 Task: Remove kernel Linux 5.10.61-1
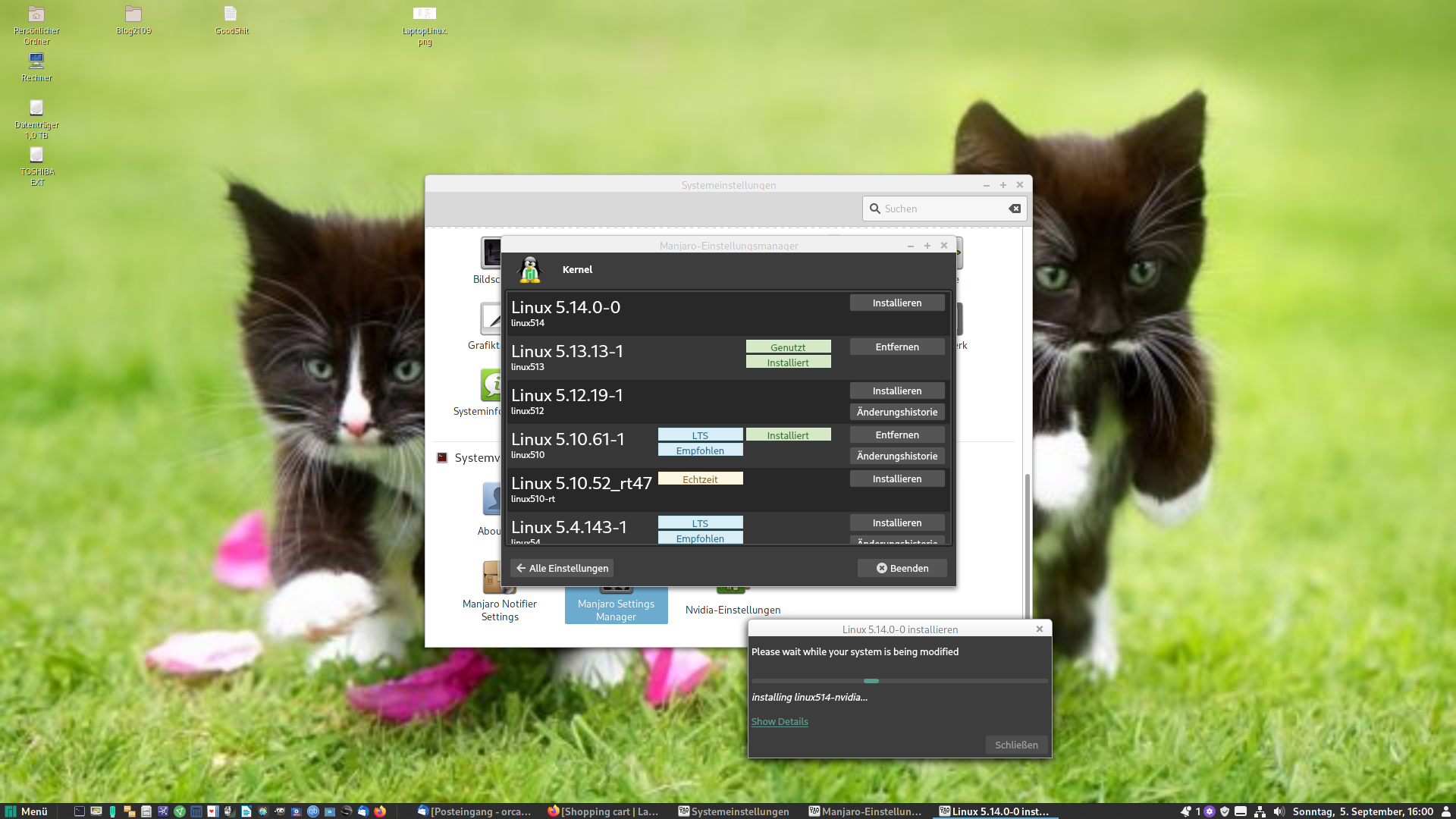pos(897,435)
